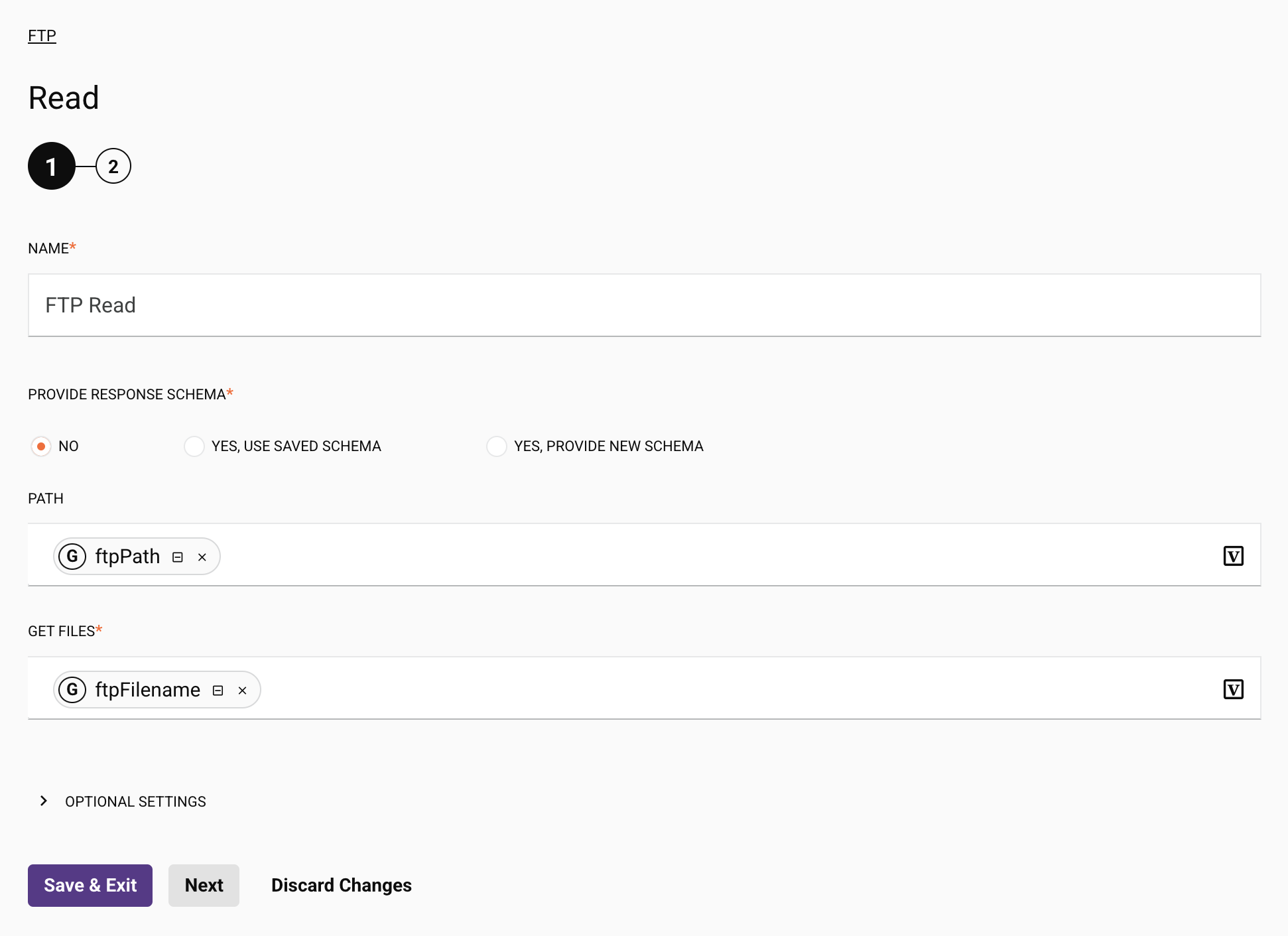Click the ftpPath variable pill label
This screenshot has height=936, width=1288.
tap(127, 556)
